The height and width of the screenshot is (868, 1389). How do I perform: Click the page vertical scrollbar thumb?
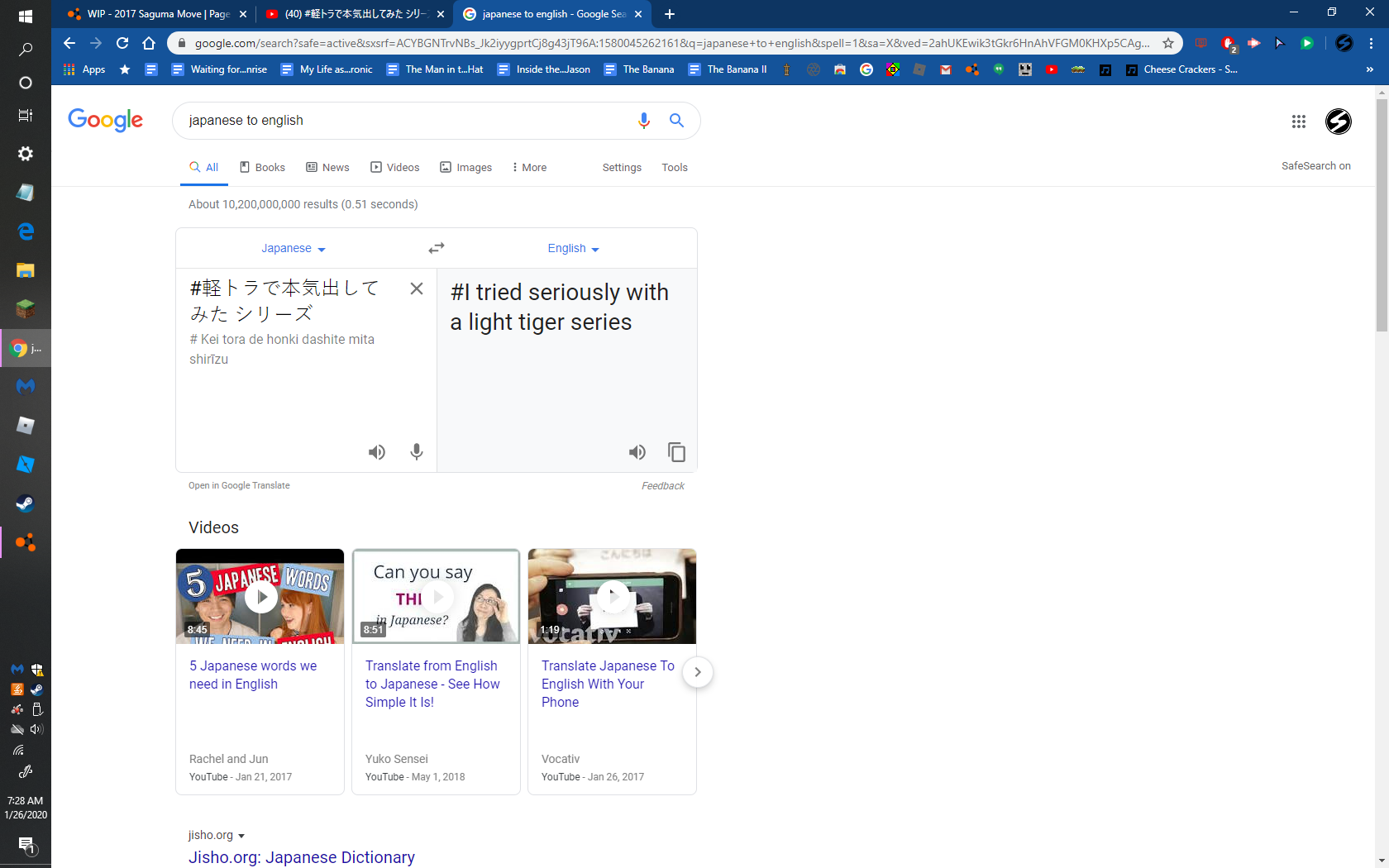point(1382,215)
